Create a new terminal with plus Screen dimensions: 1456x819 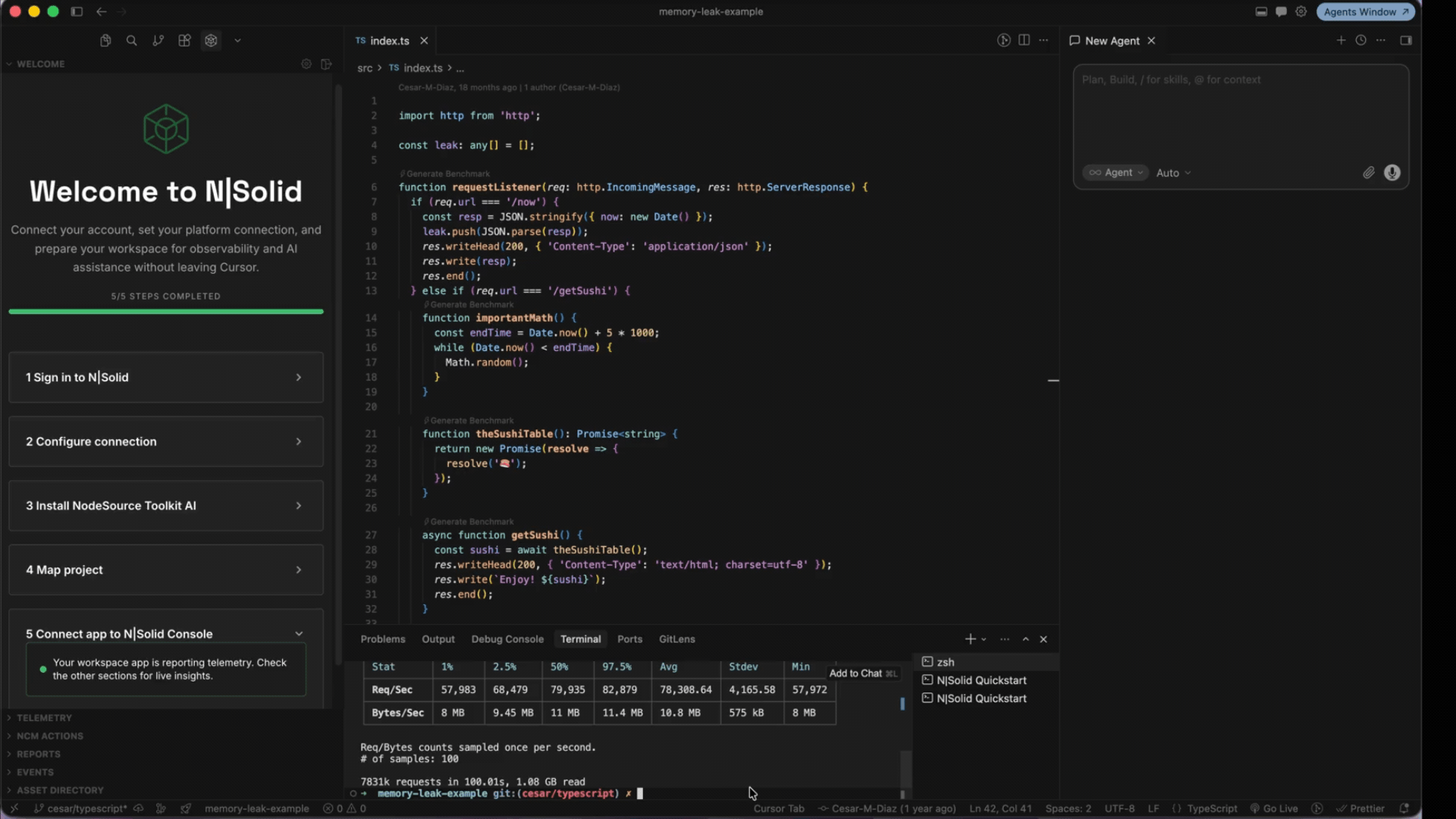[970, 639]
